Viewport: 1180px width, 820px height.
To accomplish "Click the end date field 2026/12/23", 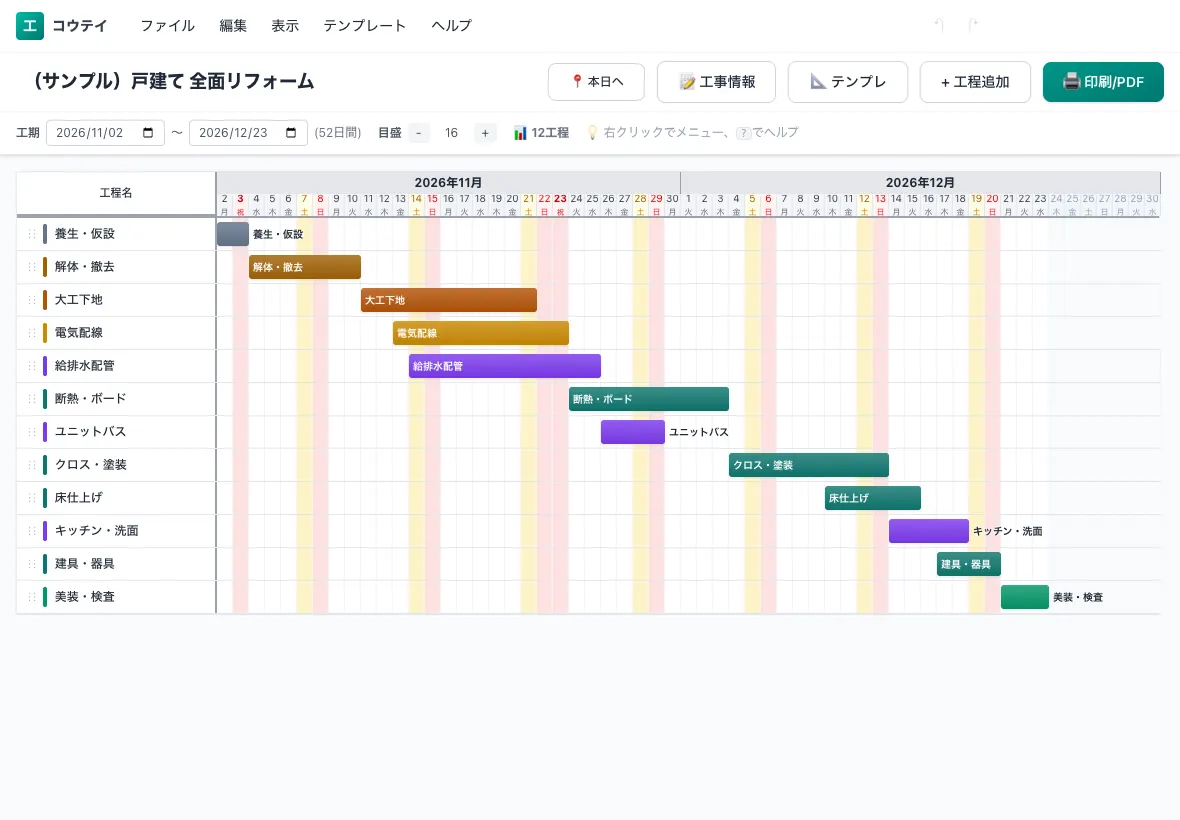I will click(x=248, y=133).
